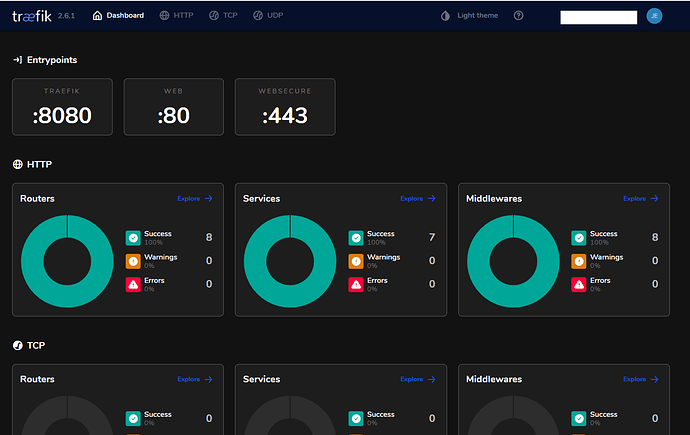This screenshot has height=435, width=690.
Task: Click arrow next to TCP Routers Explore
Action: 209,379
